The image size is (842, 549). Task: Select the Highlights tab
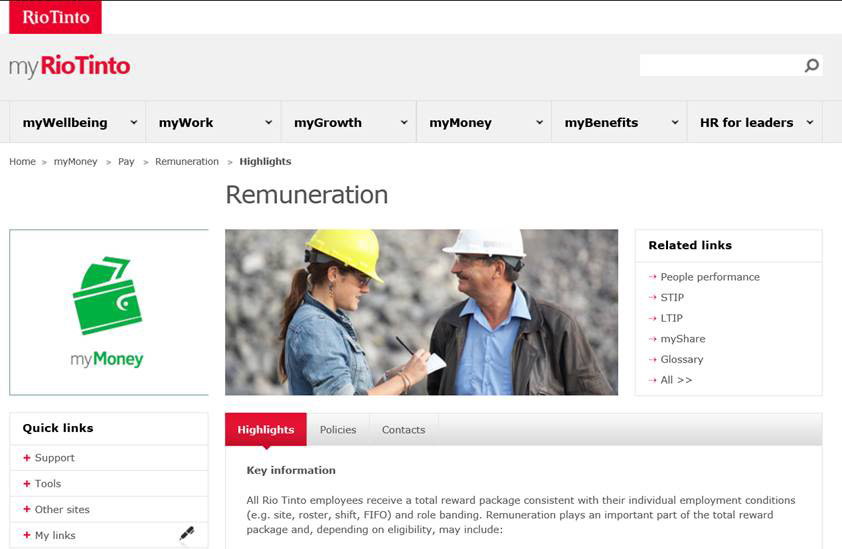pos(266,430)
